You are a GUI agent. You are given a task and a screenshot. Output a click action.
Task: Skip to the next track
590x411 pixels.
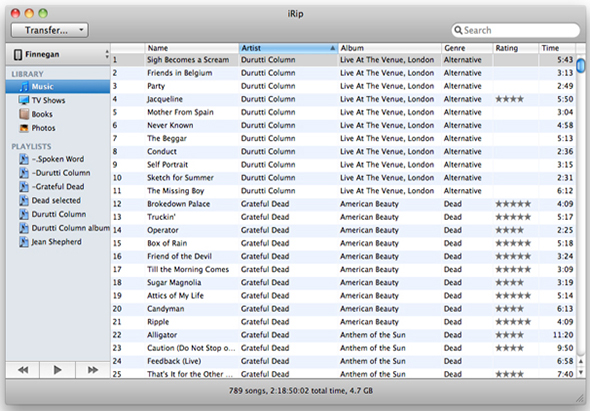[93, 370]
